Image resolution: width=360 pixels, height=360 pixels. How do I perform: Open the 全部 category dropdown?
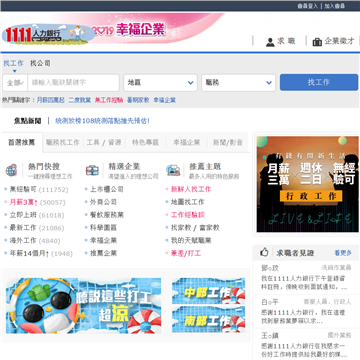point(15,83)
